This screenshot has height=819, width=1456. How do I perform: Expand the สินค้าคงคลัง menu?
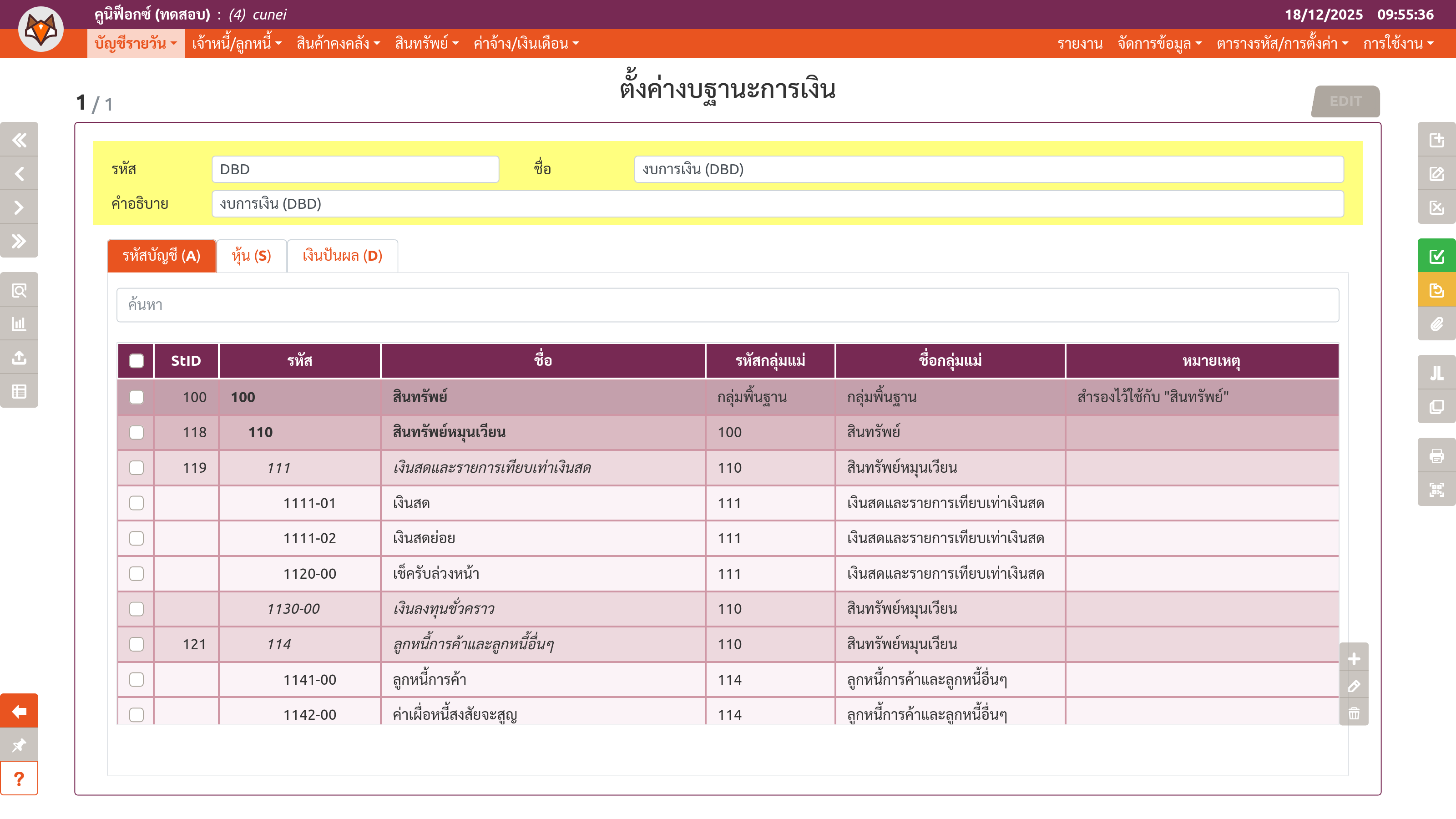(x=338, y=44)
